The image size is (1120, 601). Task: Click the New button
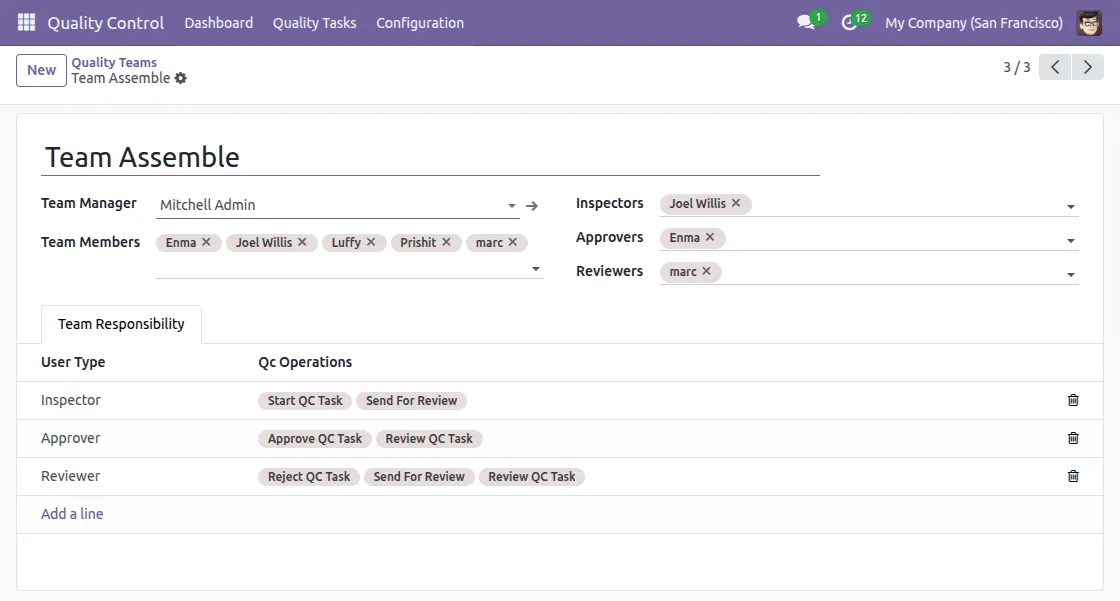tap(41, 70)
